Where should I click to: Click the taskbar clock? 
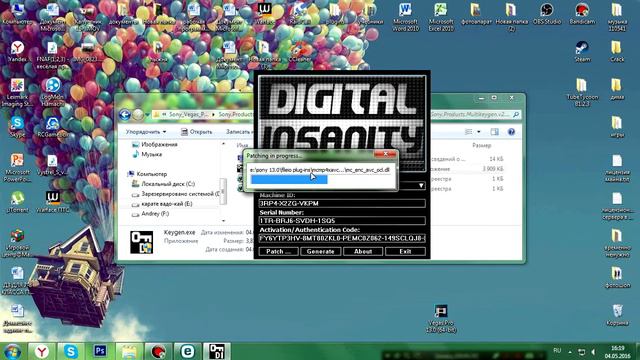pyautogui.click(x=618, y=352)
